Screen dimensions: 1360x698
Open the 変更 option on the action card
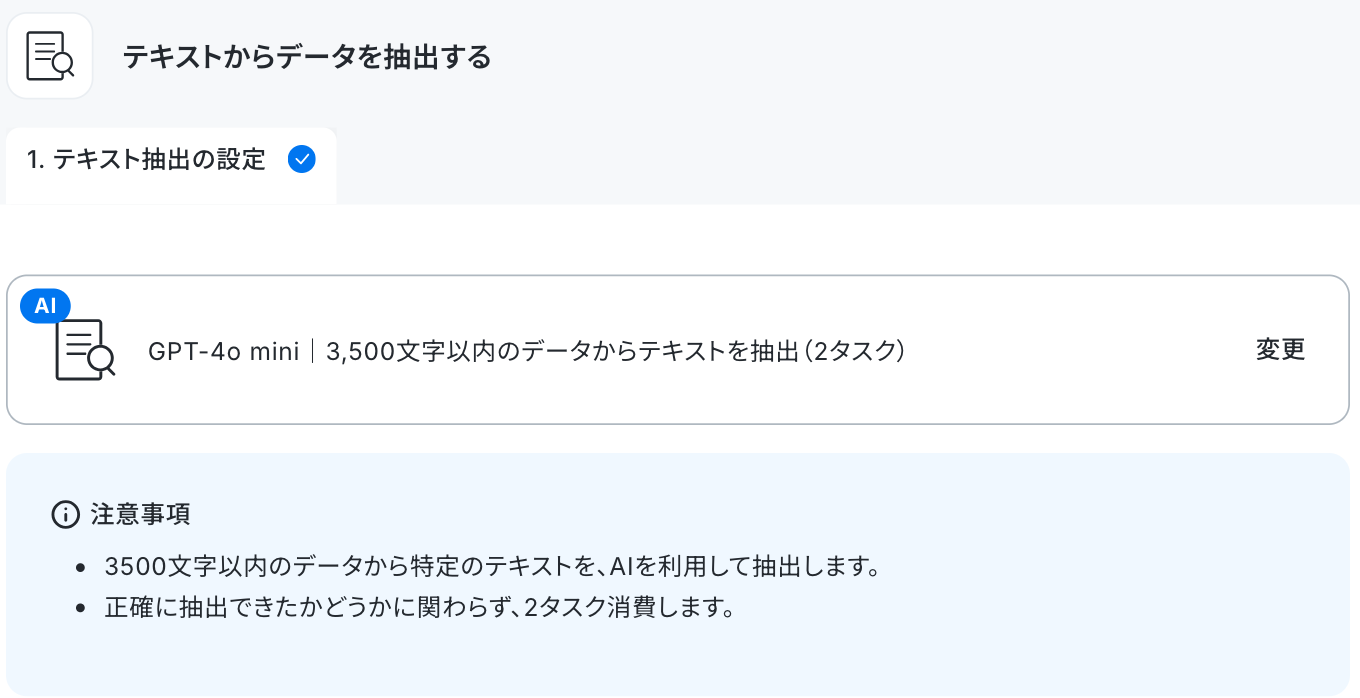[1281, 349]
